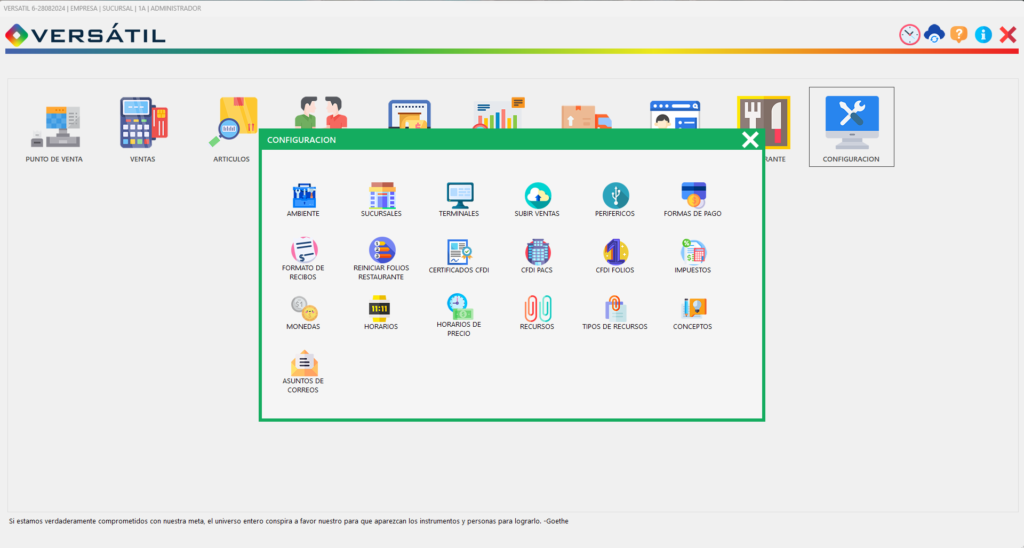Close the Configuracion panel
The image size is (1024, 548).
pyautogui.click(x=750, y=139)
